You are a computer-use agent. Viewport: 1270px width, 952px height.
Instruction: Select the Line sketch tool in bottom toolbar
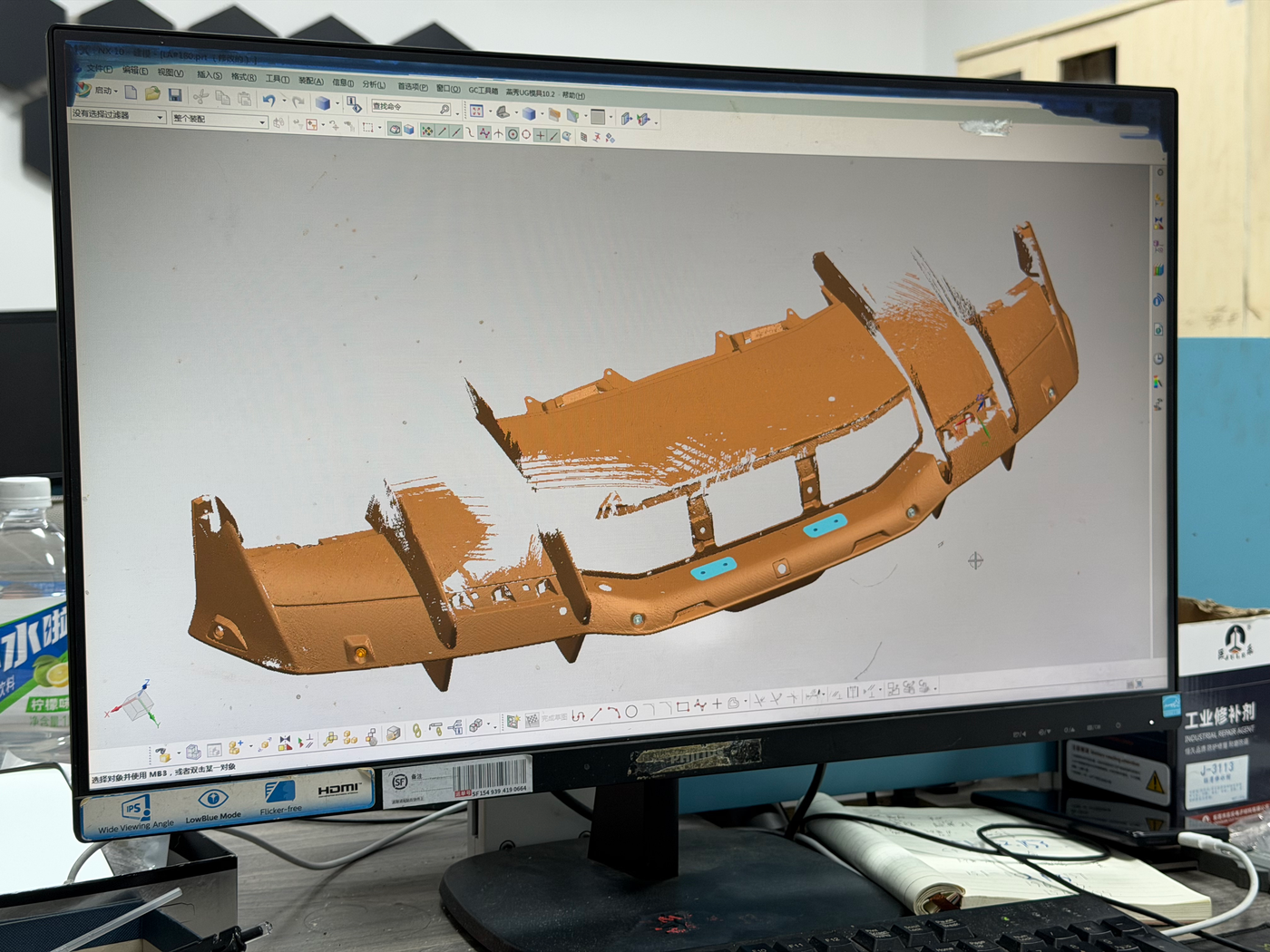tap(596, 714)
